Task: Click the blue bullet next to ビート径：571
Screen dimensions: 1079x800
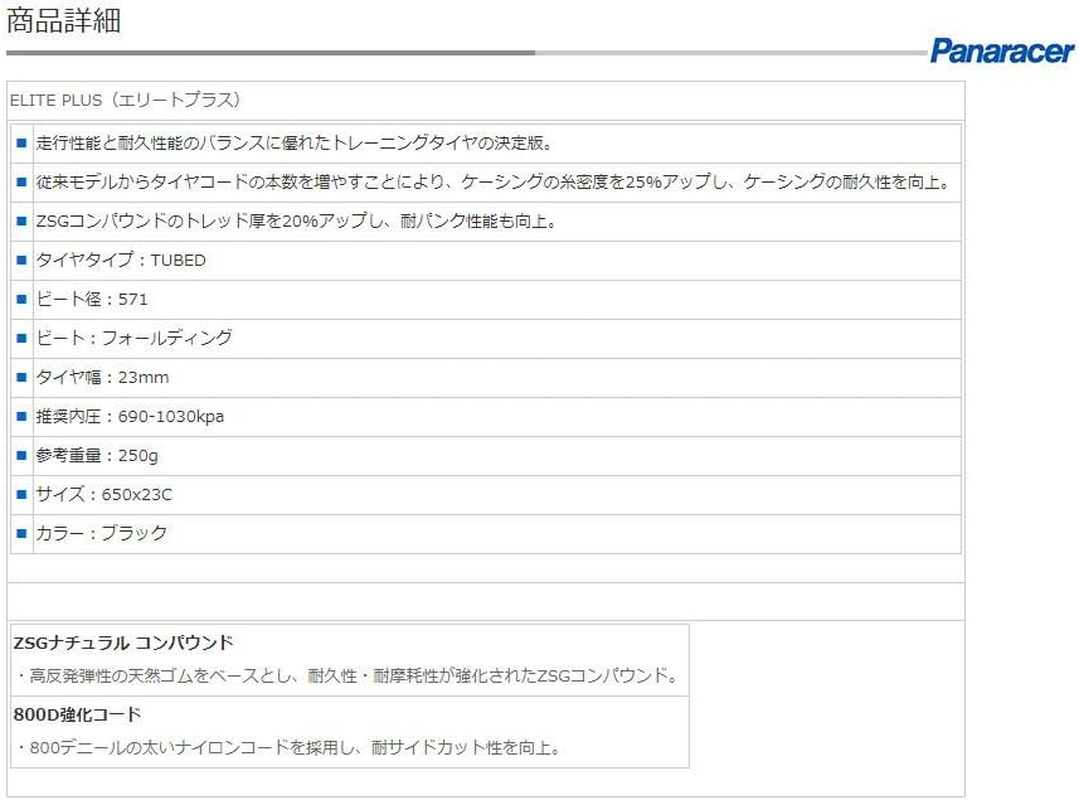Action: pos(21,300)
